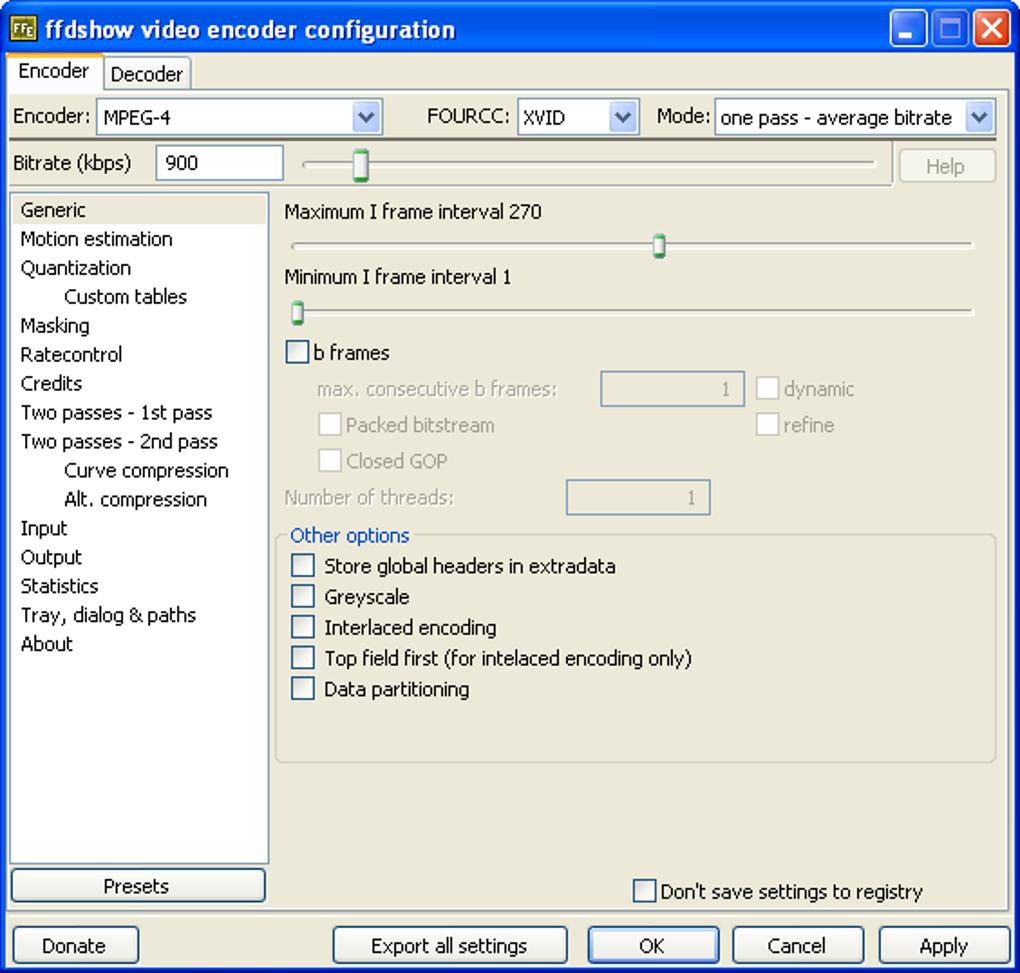Image resolution: width=1020 pixels, height=973 pixels.
Task: Enable Store global headers in extradata
Action: click(x=302, y=565)
